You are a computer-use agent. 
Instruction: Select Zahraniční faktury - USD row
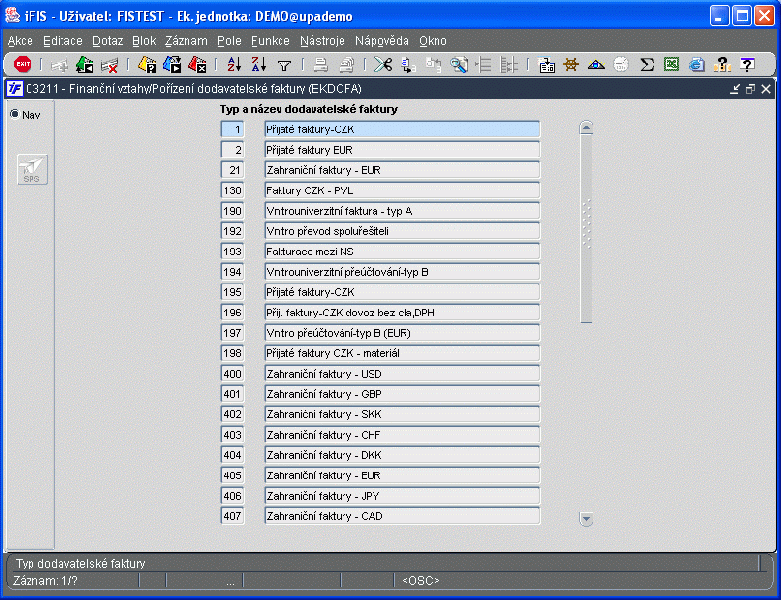coord(402,374)
